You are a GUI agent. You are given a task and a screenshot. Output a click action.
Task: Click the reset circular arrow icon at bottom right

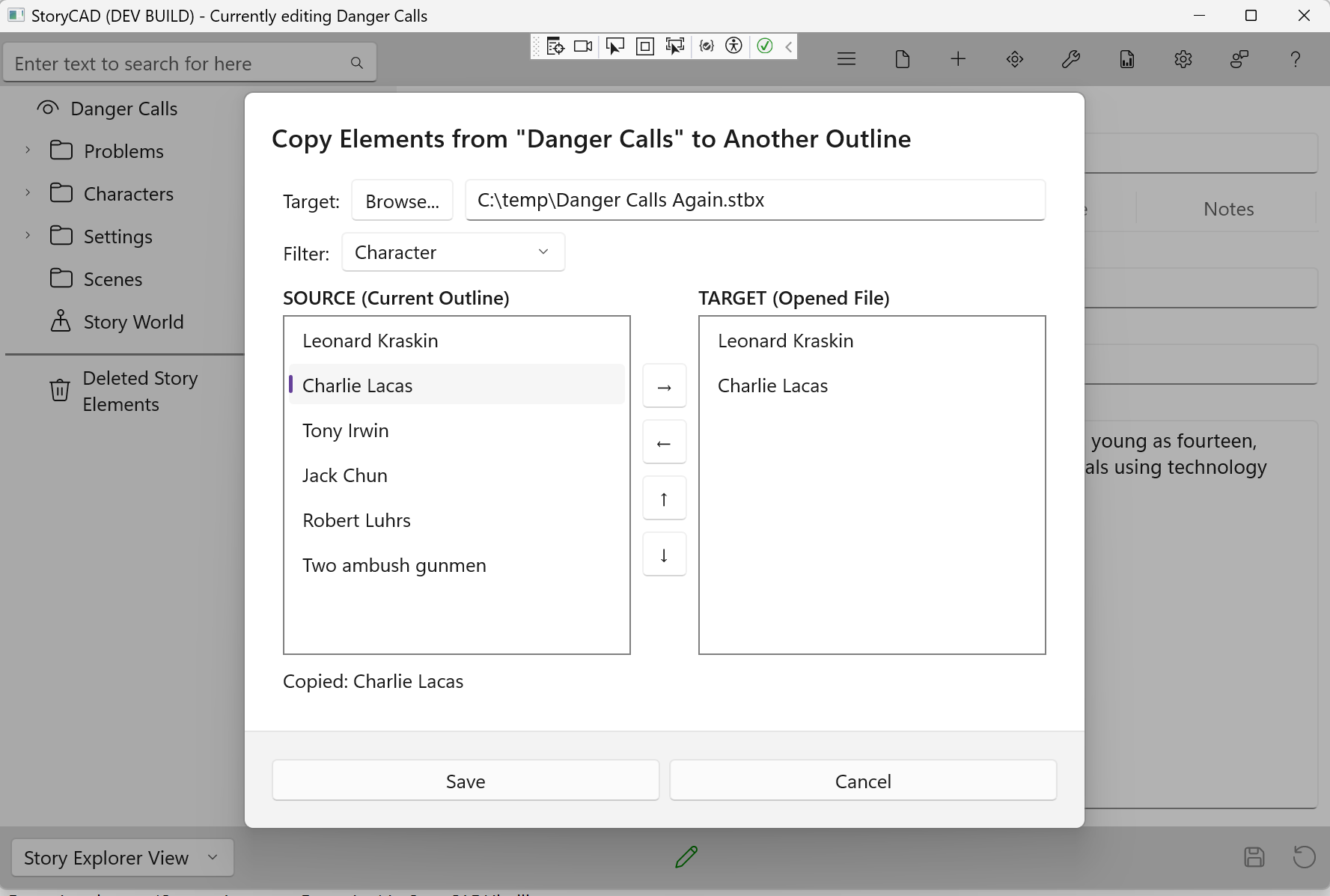coord(1304,857)
